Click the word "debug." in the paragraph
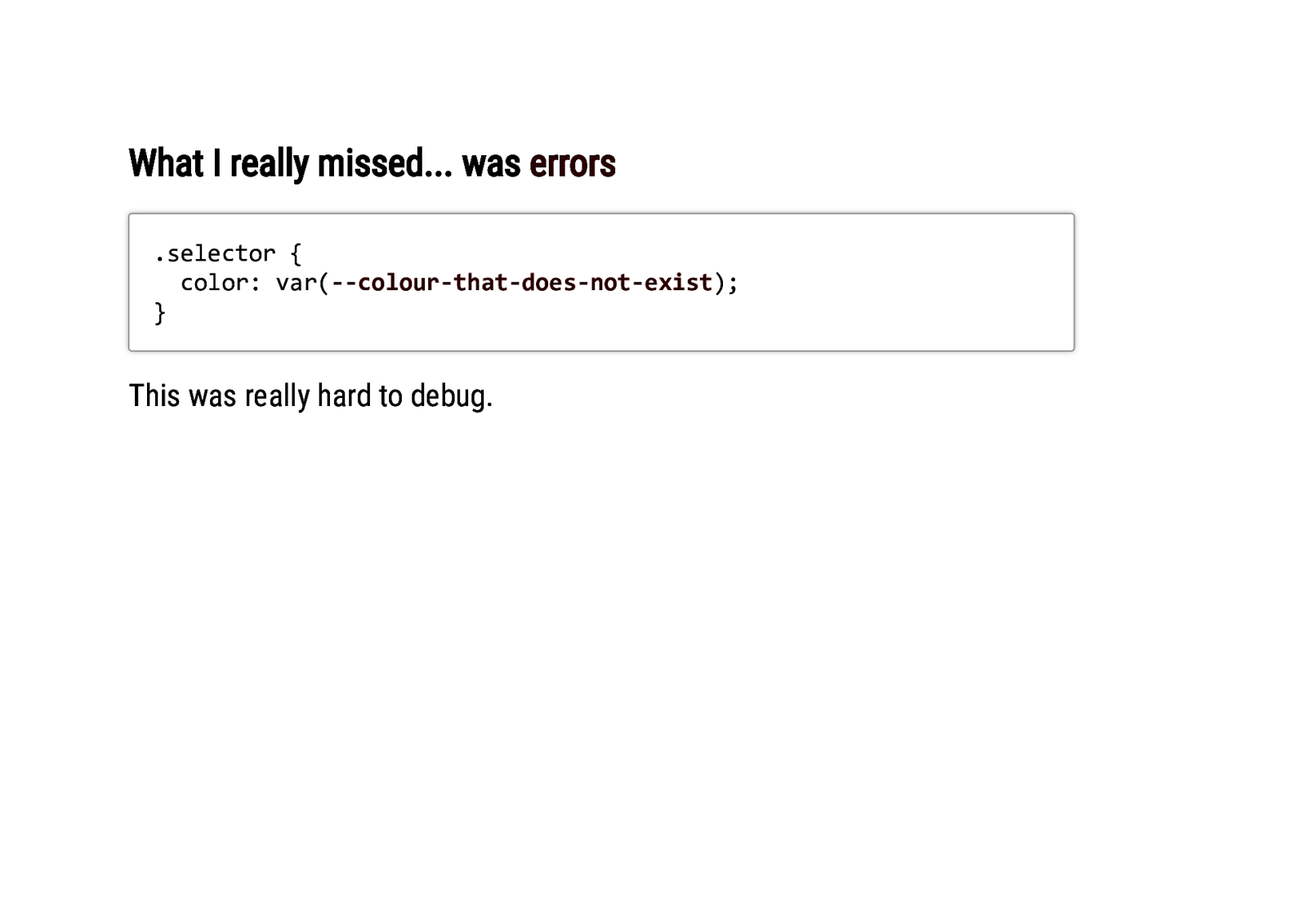 coord(451,396)
